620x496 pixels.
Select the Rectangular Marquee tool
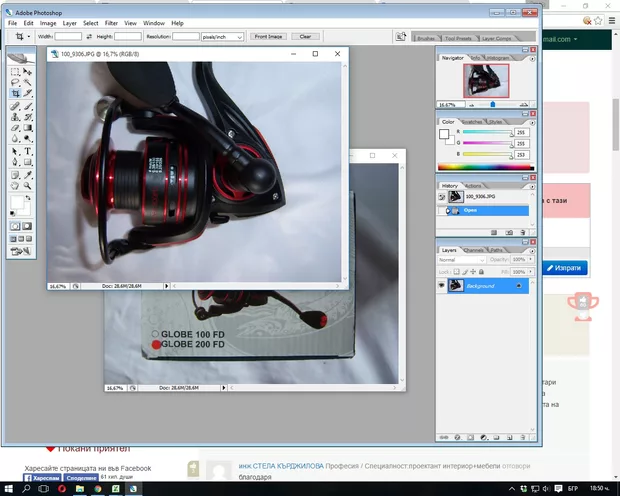[x=15, y=72]
